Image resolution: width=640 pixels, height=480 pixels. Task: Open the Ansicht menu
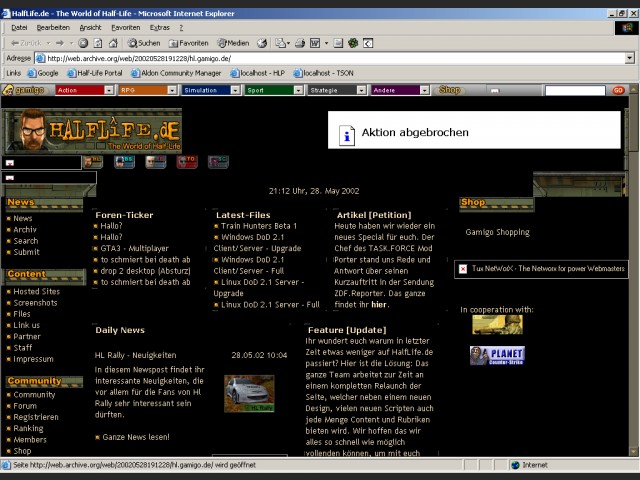coord(90,28)
